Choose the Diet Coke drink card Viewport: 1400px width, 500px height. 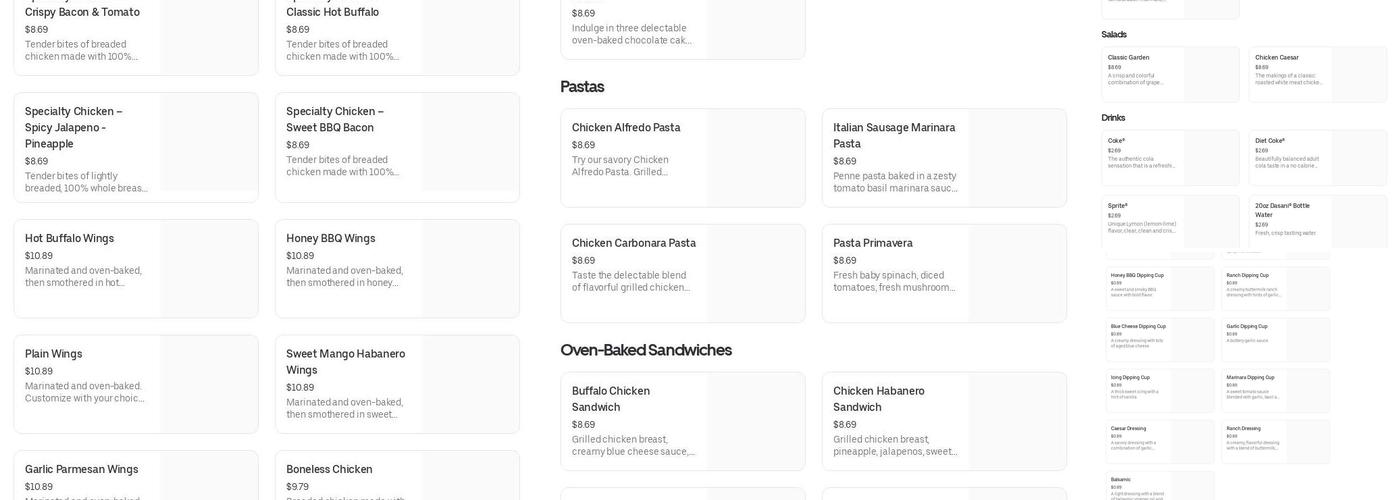pos(1317,158)
